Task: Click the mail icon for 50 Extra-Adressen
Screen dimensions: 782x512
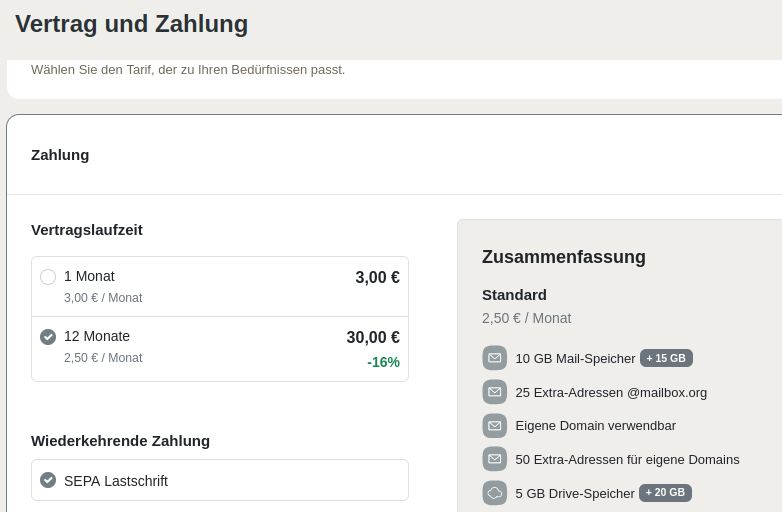Action: [494, 459]
